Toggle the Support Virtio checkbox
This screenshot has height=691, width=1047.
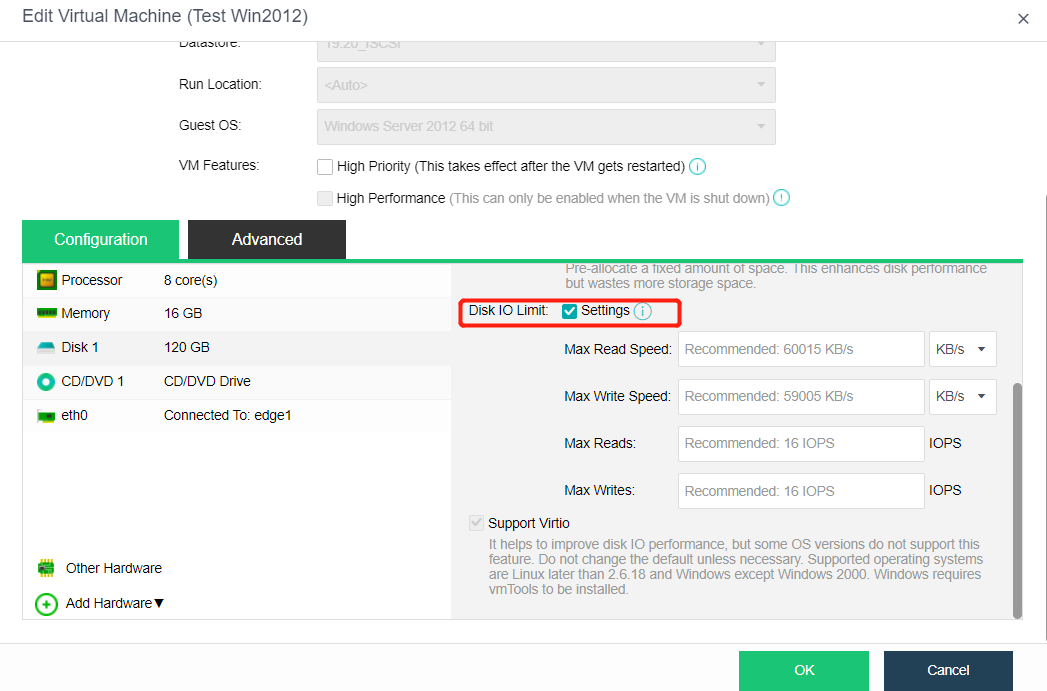(476, 523)
